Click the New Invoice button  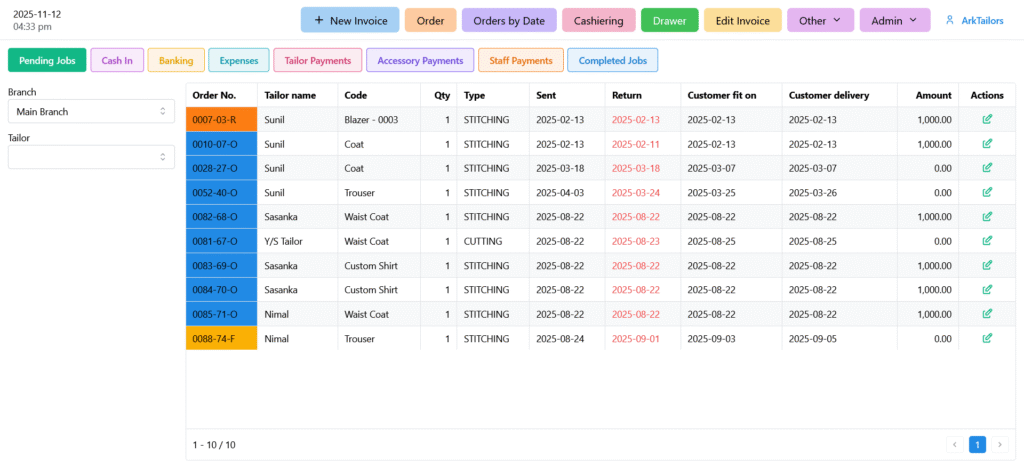coord(350,20)
